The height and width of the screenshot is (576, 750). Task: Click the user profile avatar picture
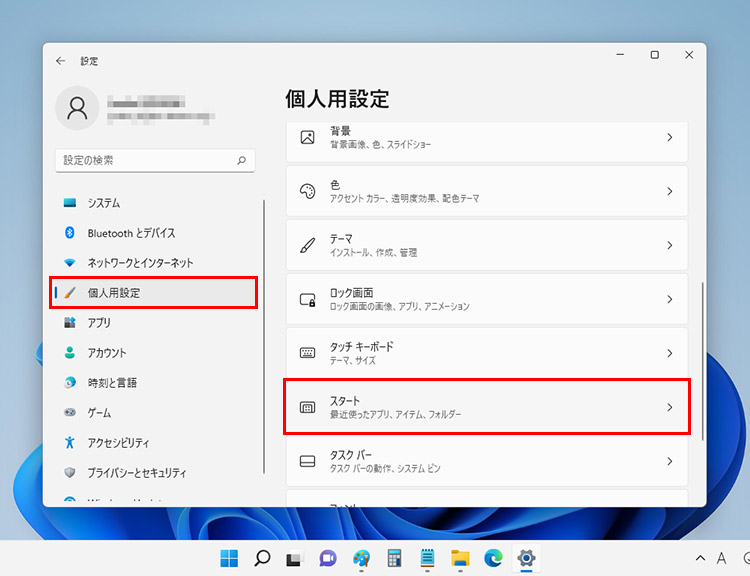tap(77, 108)
